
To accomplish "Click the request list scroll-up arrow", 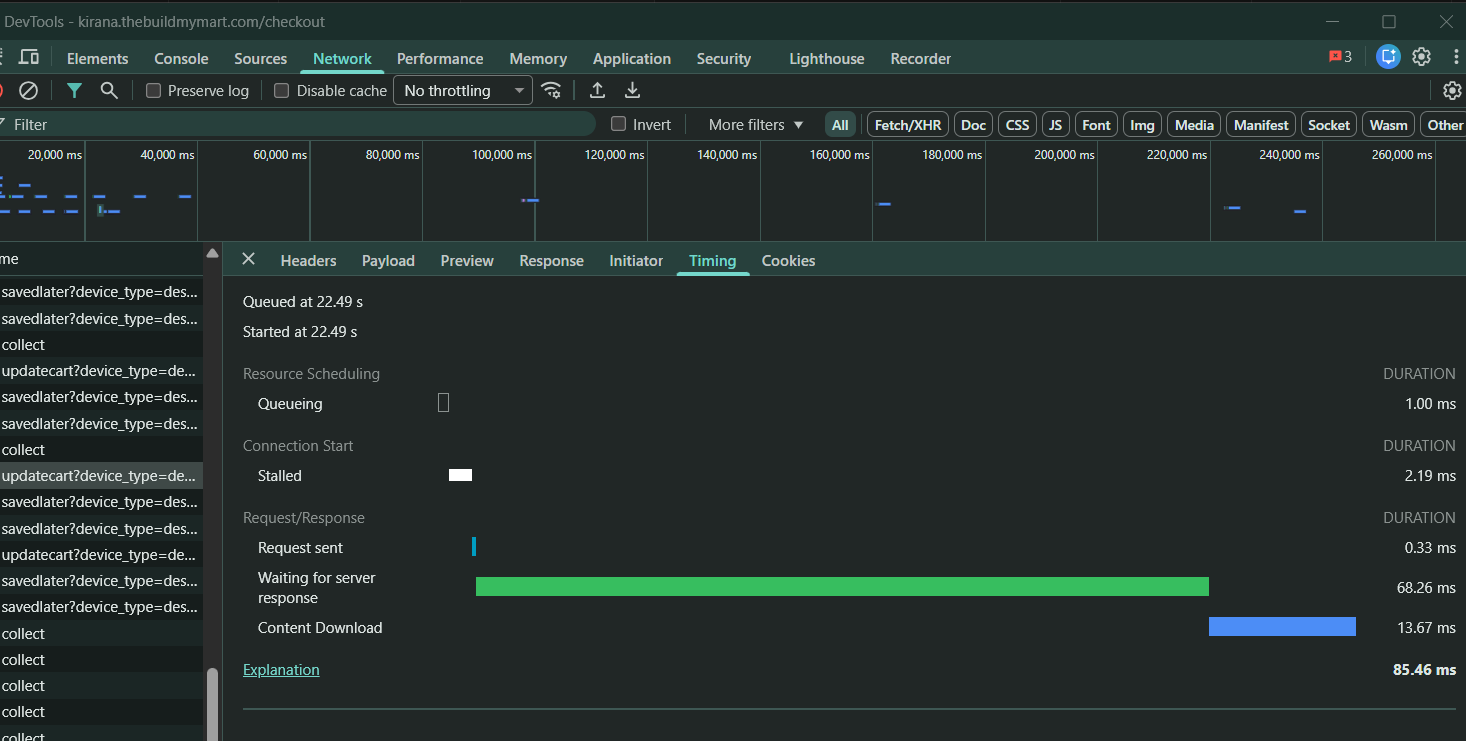I will click(x=211, y=254).
